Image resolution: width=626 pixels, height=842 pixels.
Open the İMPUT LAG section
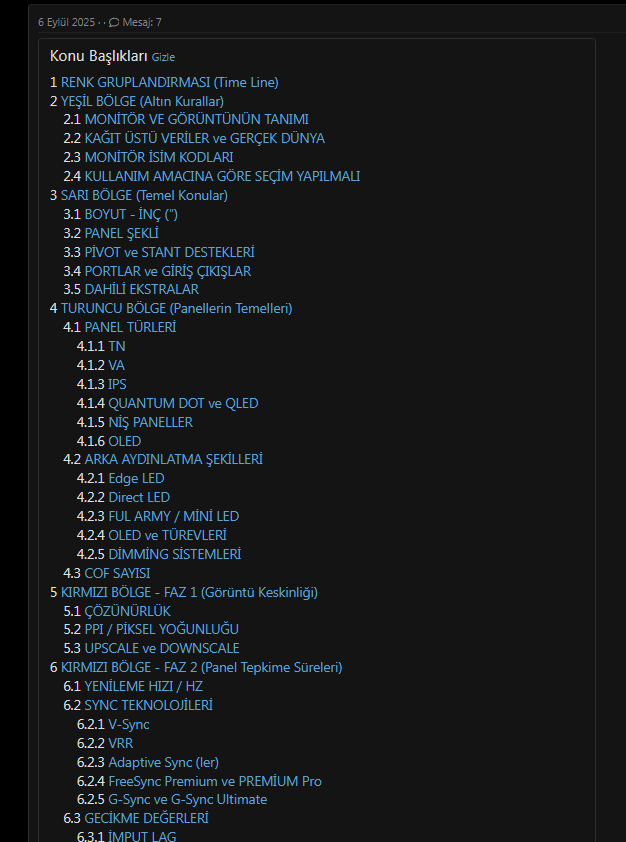click(142, 836)
